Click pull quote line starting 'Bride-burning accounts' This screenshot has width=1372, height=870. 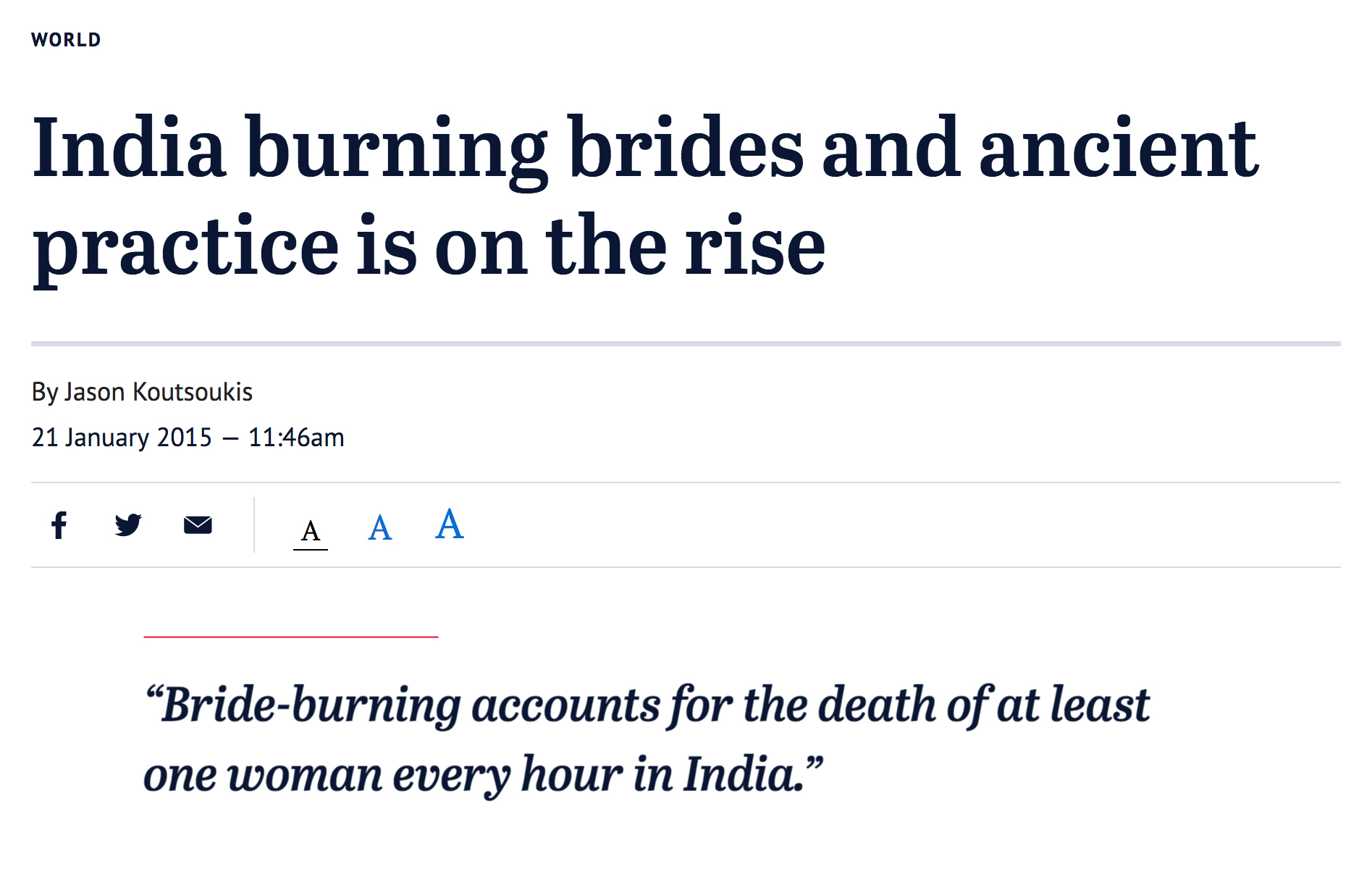pyautogui.click(x=647, y=705)
